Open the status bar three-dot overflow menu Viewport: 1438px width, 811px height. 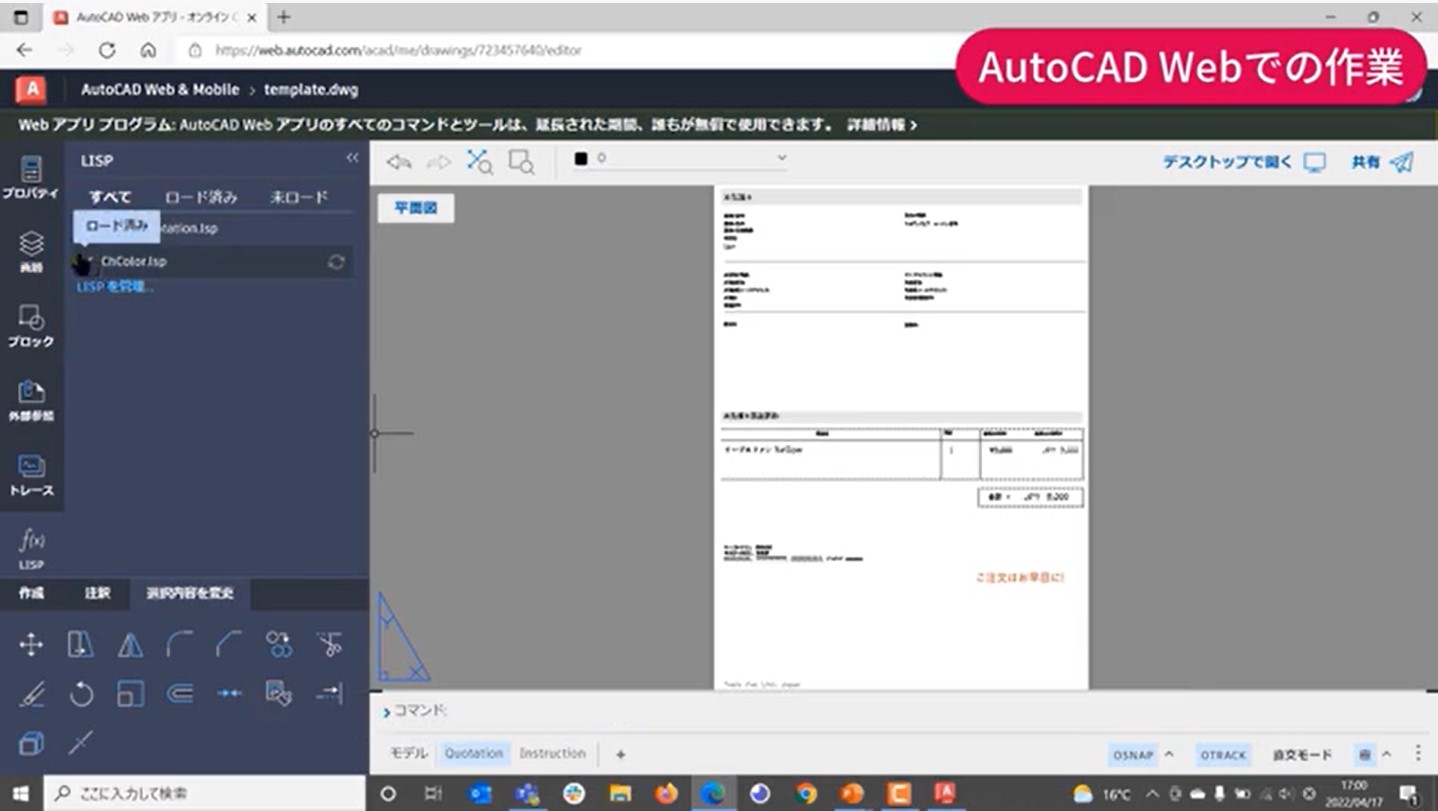(x=1419, y=754)
